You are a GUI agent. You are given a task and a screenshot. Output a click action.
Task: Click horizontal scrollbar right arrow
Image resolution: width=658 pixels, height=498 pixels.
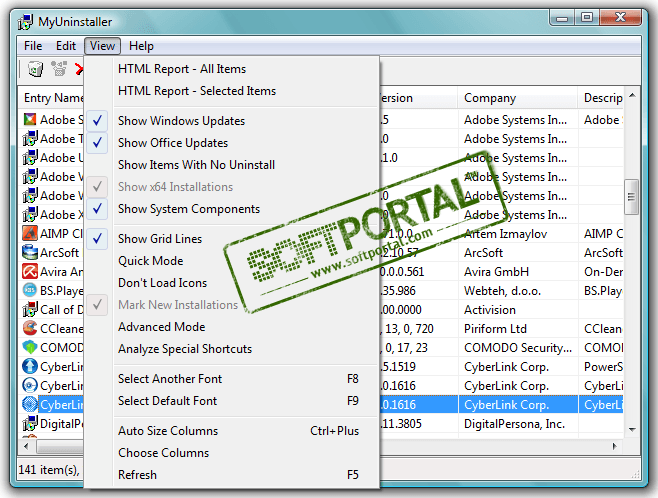(x=615, y=446)
